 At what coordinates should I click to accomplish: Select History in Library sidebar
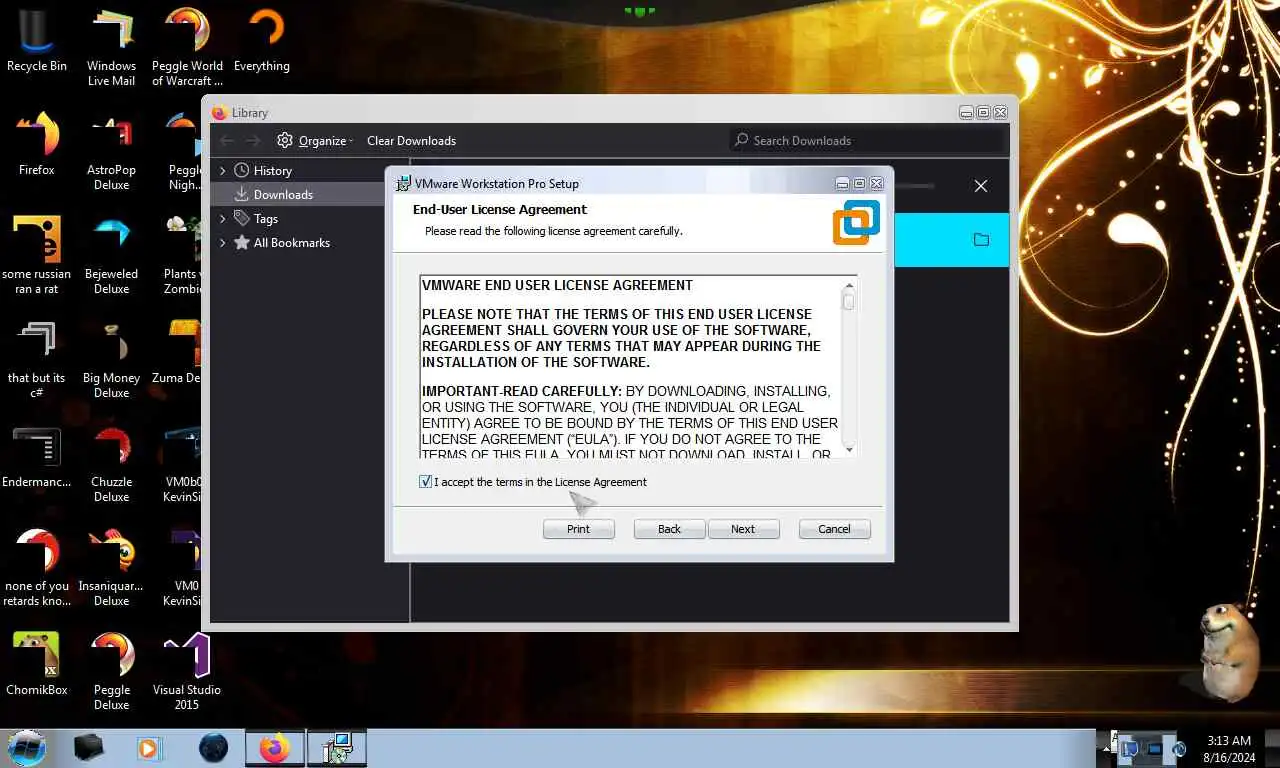pyautogui.click(x=273, y=171)
